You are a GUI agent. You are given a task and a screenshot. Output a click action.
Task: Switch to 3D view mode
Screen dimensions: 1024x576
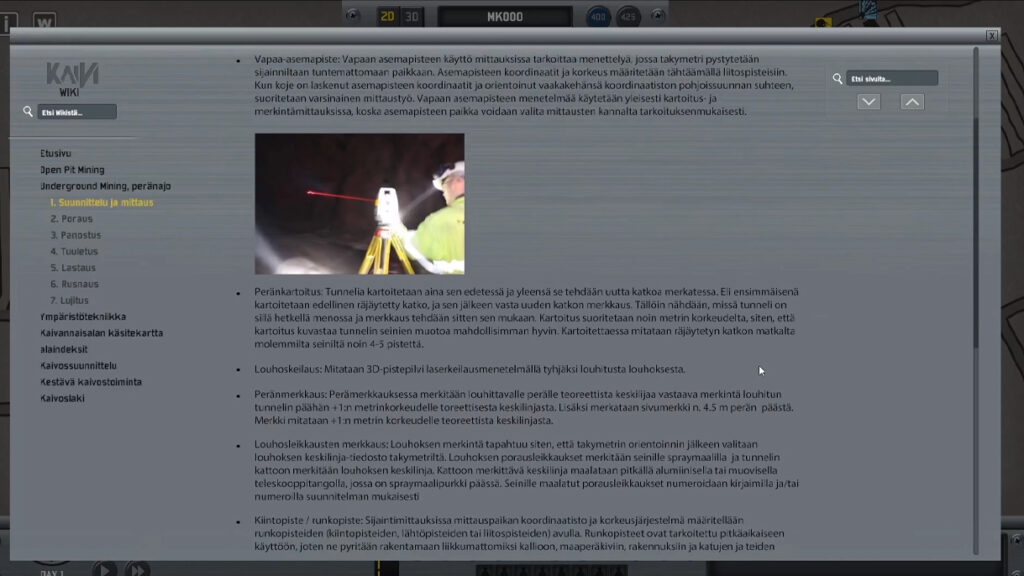pos(412,16)
